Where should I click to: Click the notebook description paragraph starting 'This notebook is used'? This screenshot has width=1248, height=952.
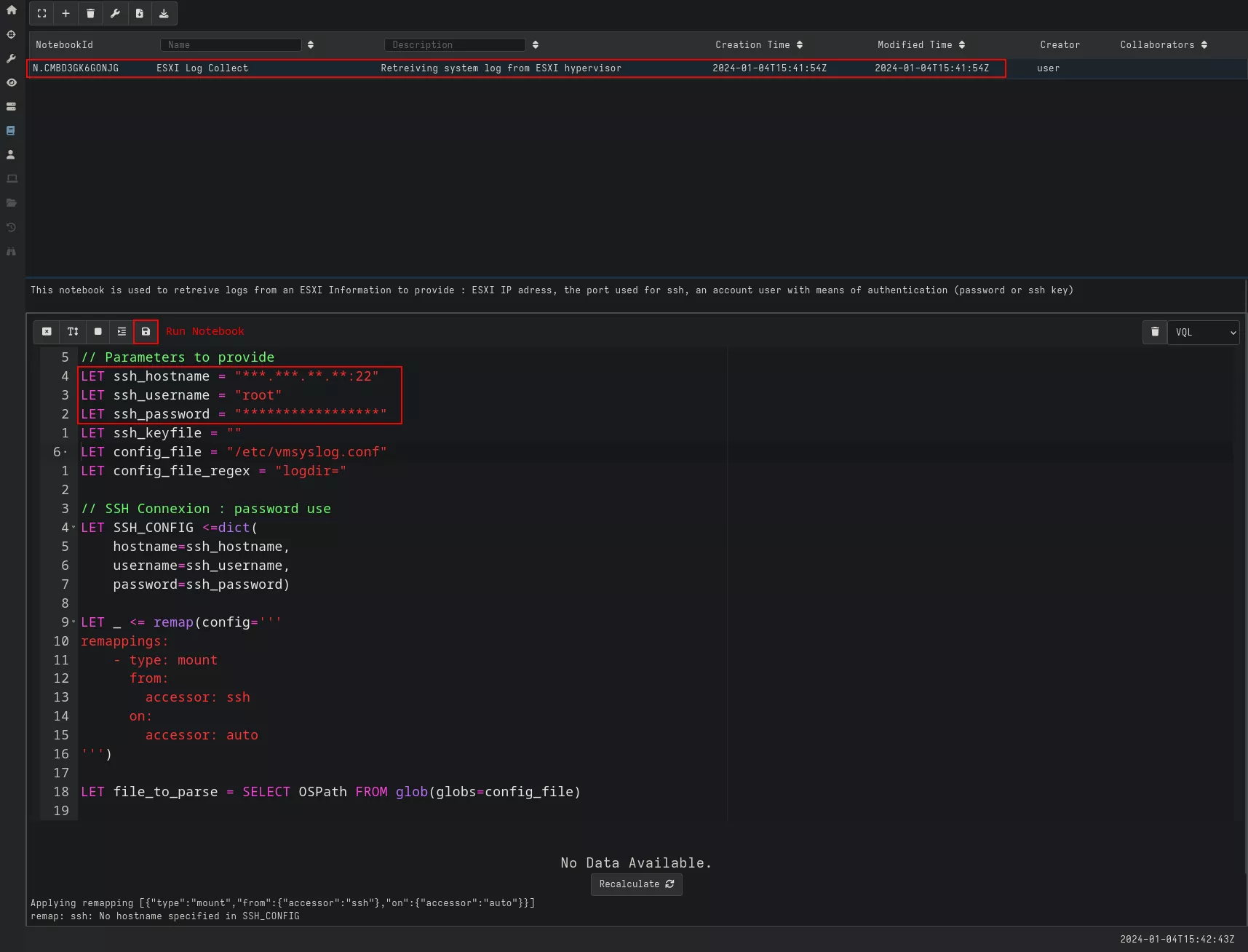click(x=552, y=290)
